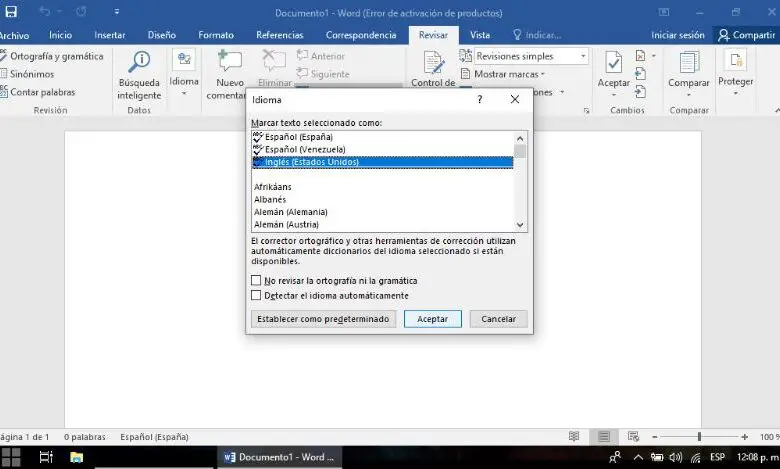This screenshot has height=469, width=780.
Task: Click previous change icon in Cambios
Action: 641,74
